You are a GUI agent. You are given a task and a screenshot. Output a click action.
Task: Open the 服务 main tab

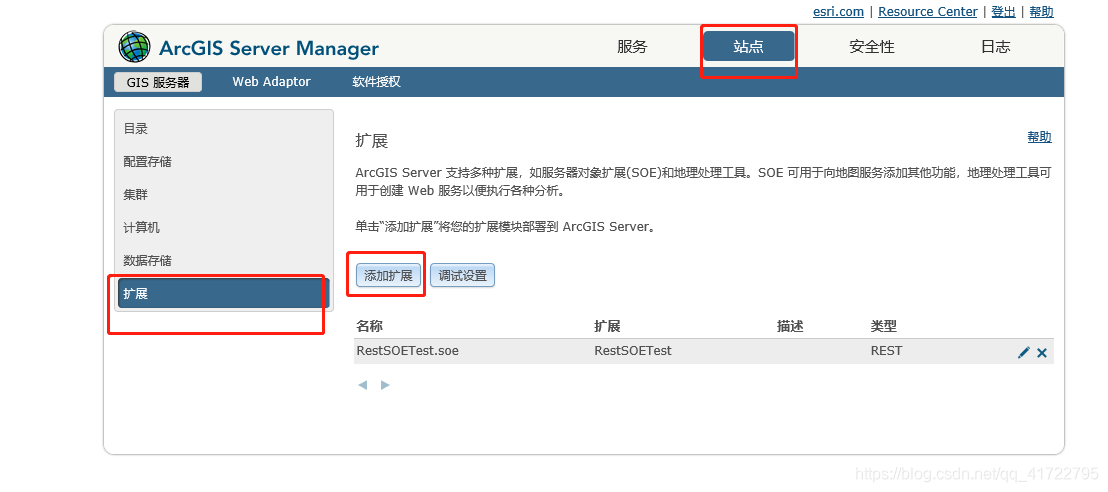(632, 47)
